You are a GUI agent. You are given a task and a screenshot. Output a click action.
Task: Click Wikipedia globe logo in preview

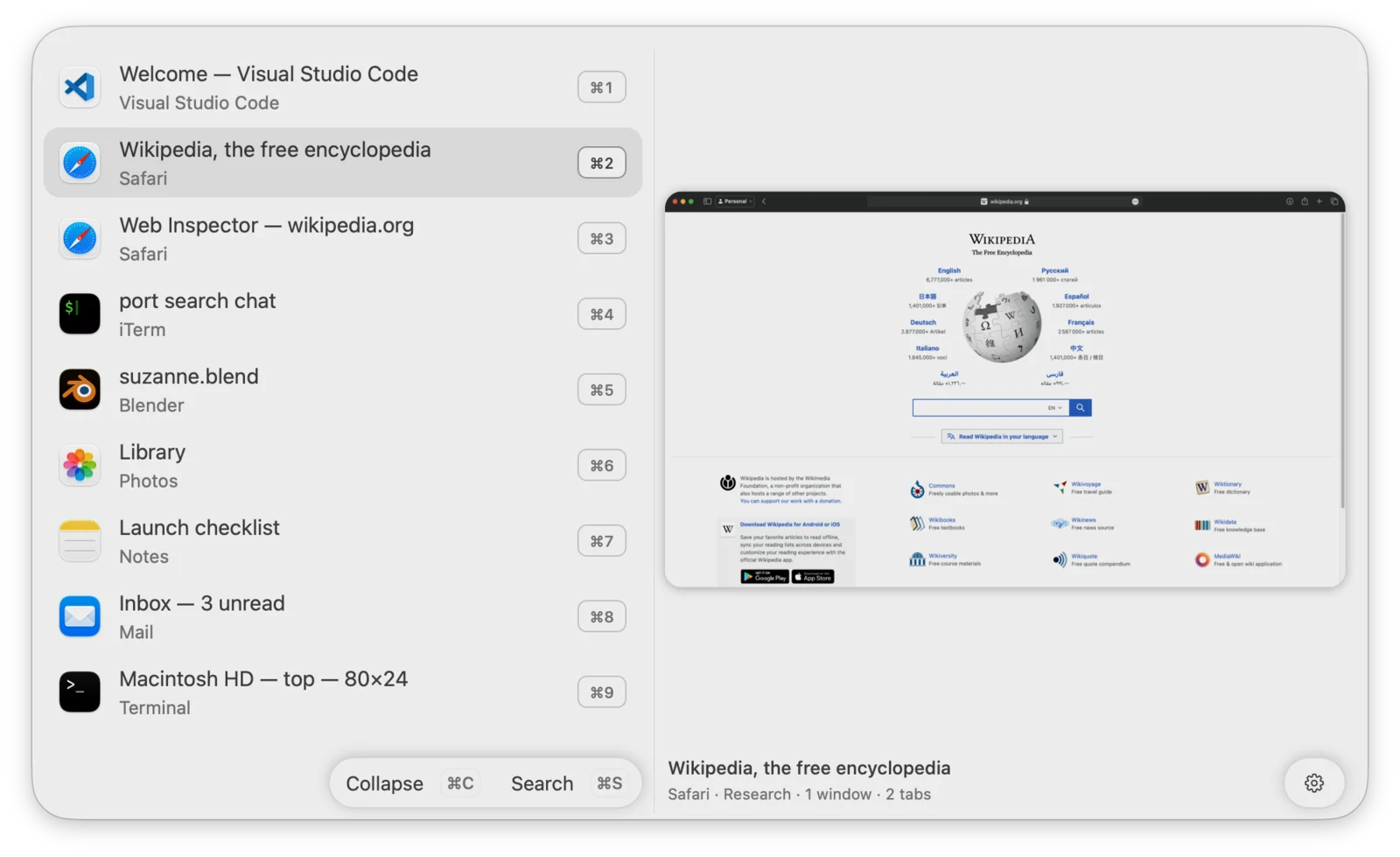1003,327
